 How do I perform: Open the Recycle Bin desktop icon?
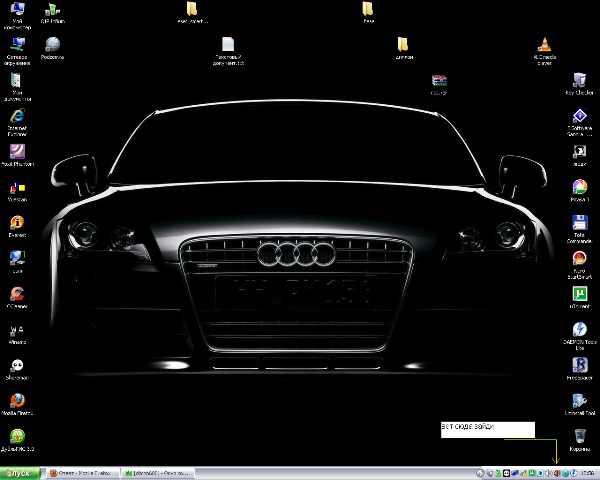579,440
